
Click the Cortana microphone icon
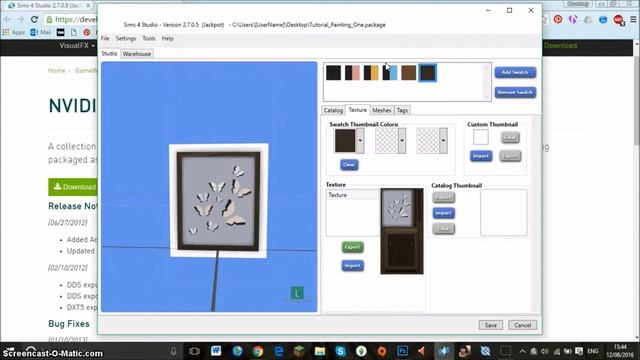tap(173, 351)
